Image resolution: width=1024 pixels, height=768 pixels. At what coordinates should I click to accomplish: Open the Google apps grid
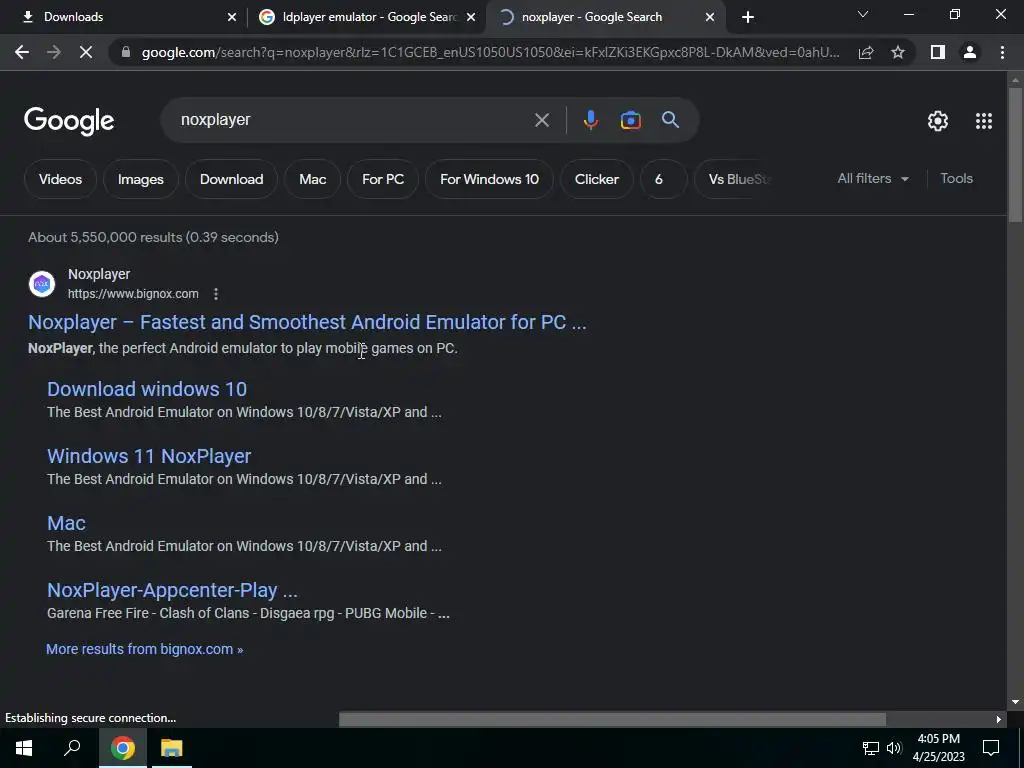pos(984,121)
